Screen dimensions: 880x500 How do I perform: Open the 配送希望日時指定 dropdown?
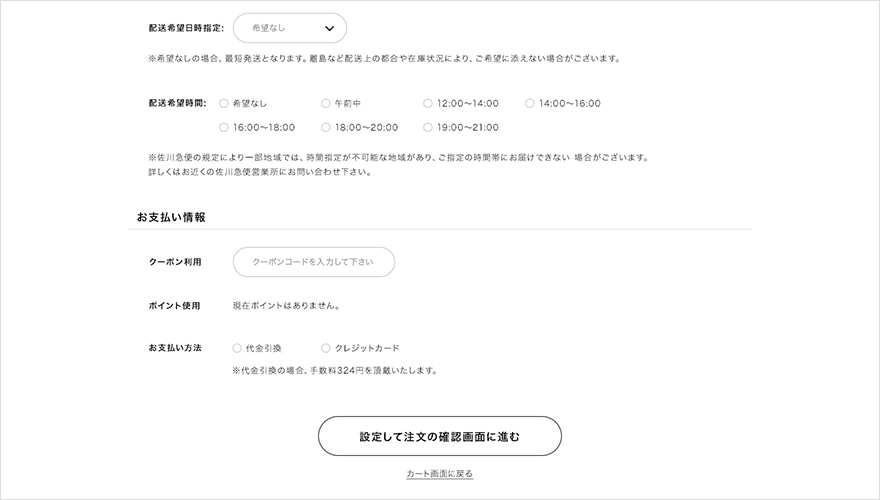click(290, 28)
